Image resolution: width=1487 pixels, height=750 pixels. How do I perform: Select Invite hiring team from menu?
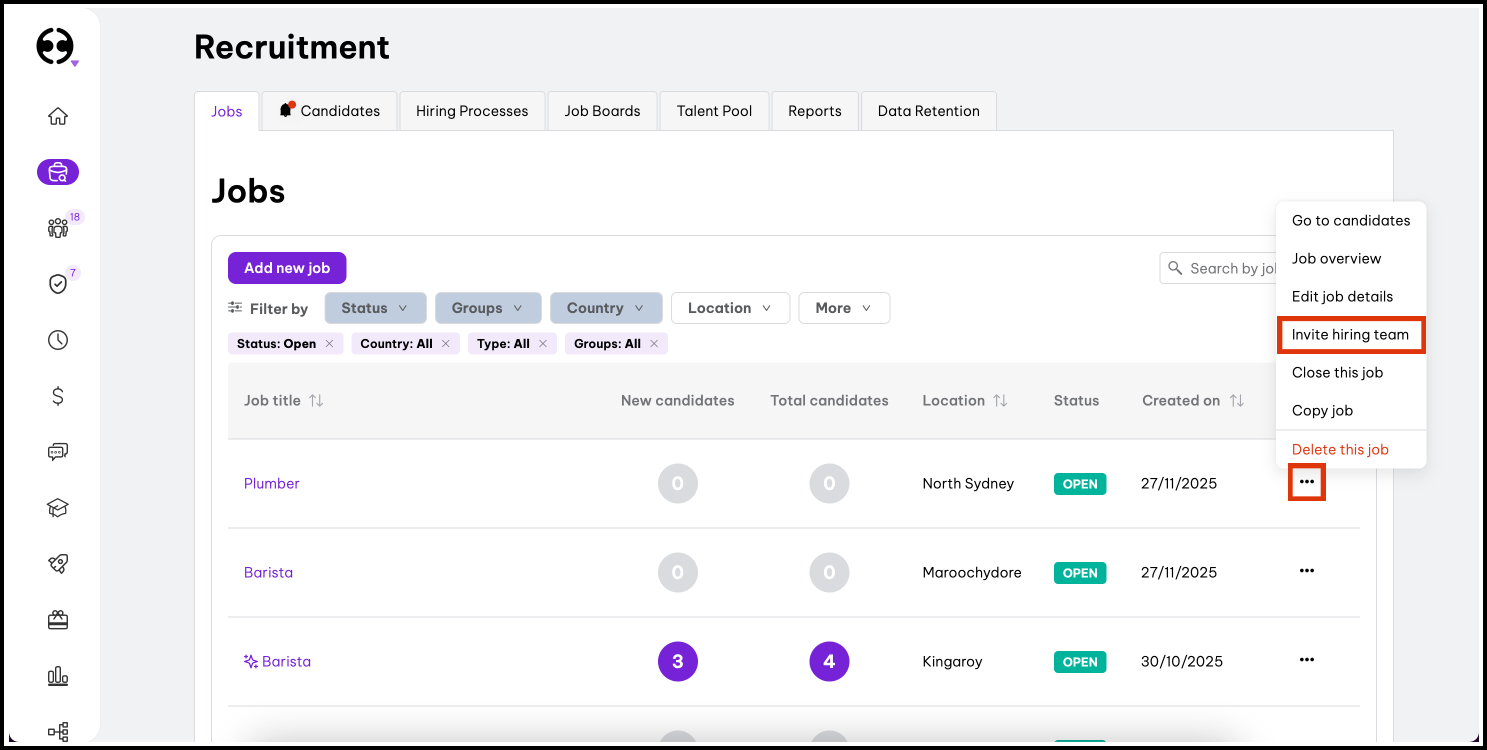pos(1350,335)
